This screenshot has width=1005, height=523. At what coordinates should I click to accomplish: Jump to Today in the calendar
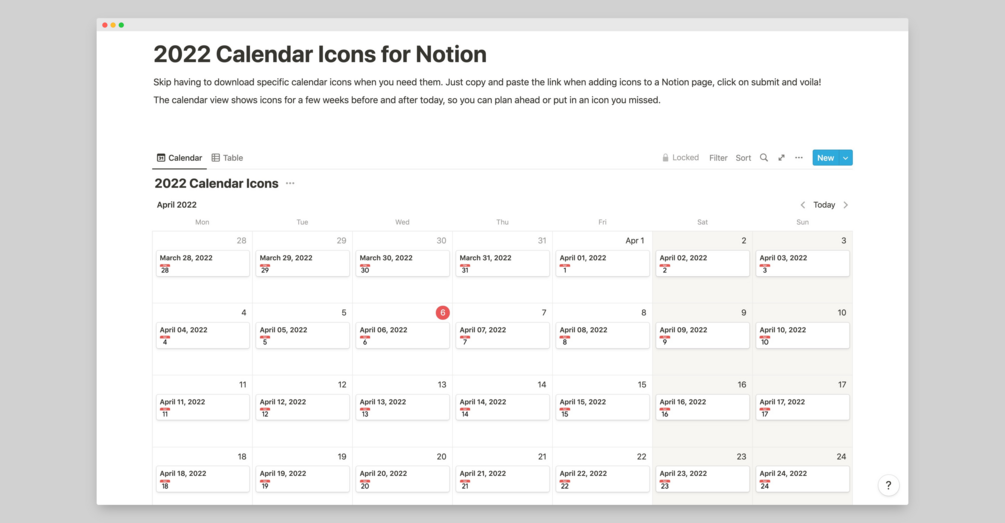(824, 205)
